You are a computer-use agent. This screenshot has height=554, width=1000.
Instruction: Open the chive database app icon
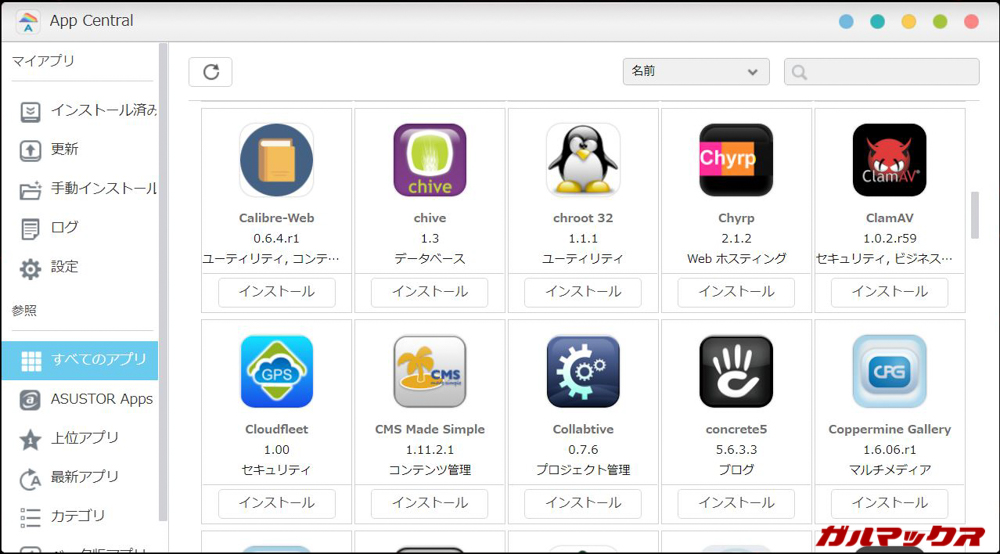click(x=430, y=160)
